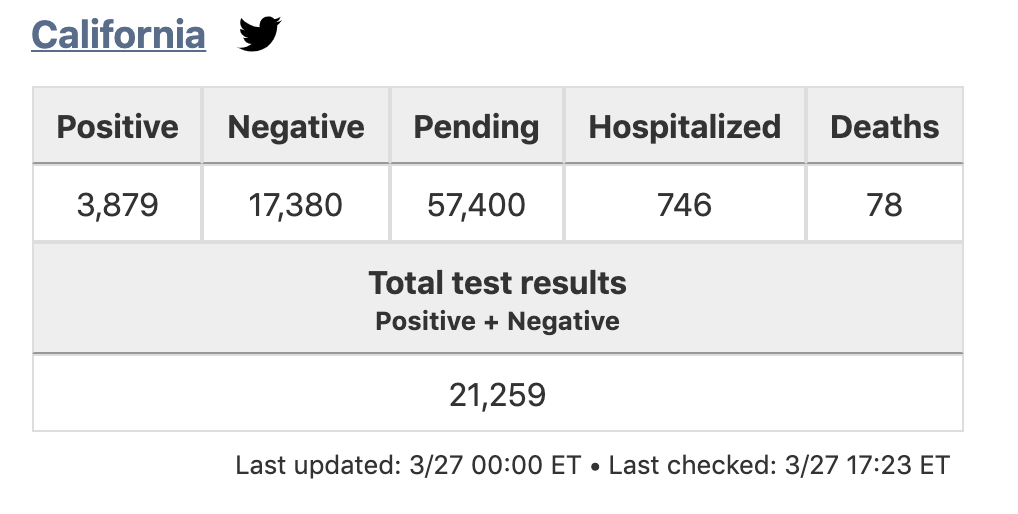Open the California state link

pos(118,34)
